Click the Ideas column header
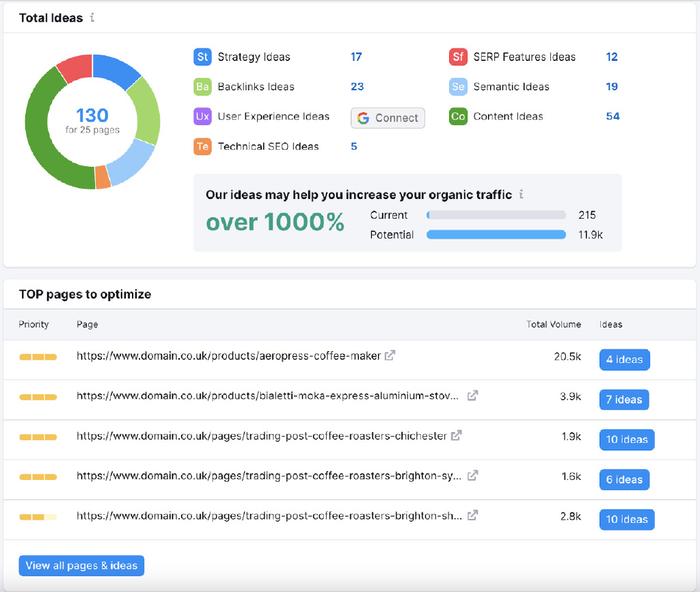 point(611,325)
